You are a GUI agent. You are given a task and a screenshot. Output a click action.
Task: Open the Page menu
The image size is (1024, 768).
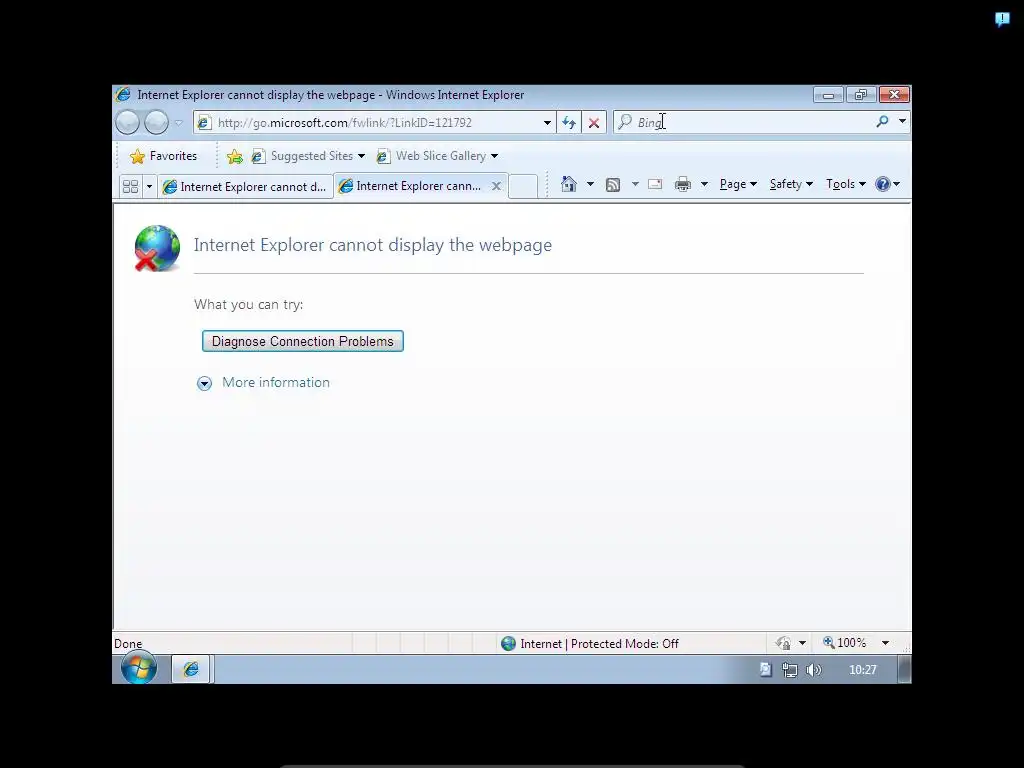[x=738, y=184]
